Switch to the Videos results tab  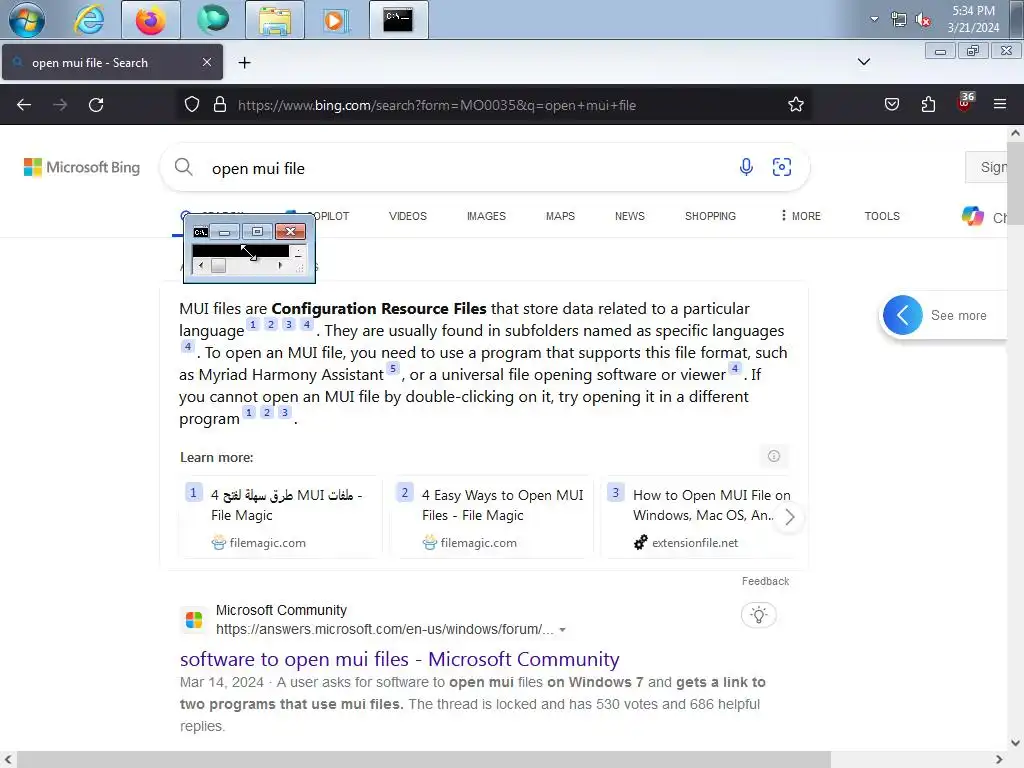click(x=408, y=216)
